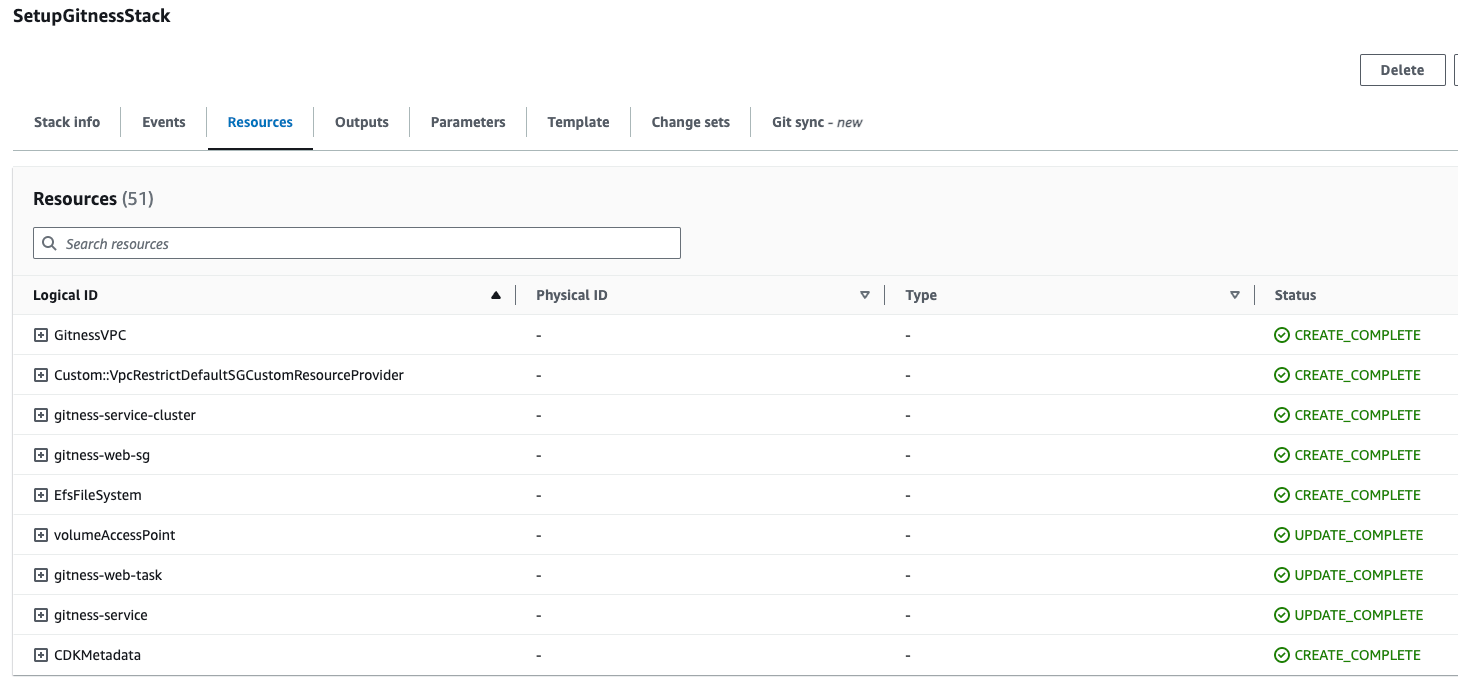Click the Resources (51) heading
This screenshot has width=1458, height=682.
pos(93,199)
